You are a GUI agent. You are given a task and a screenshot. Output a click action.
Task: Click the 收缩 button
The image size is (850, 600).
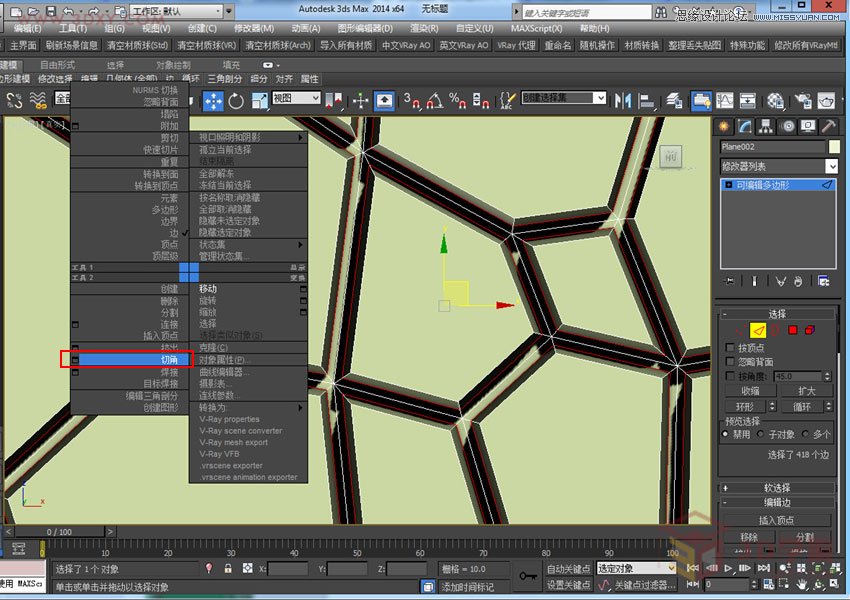click(750, 391)
